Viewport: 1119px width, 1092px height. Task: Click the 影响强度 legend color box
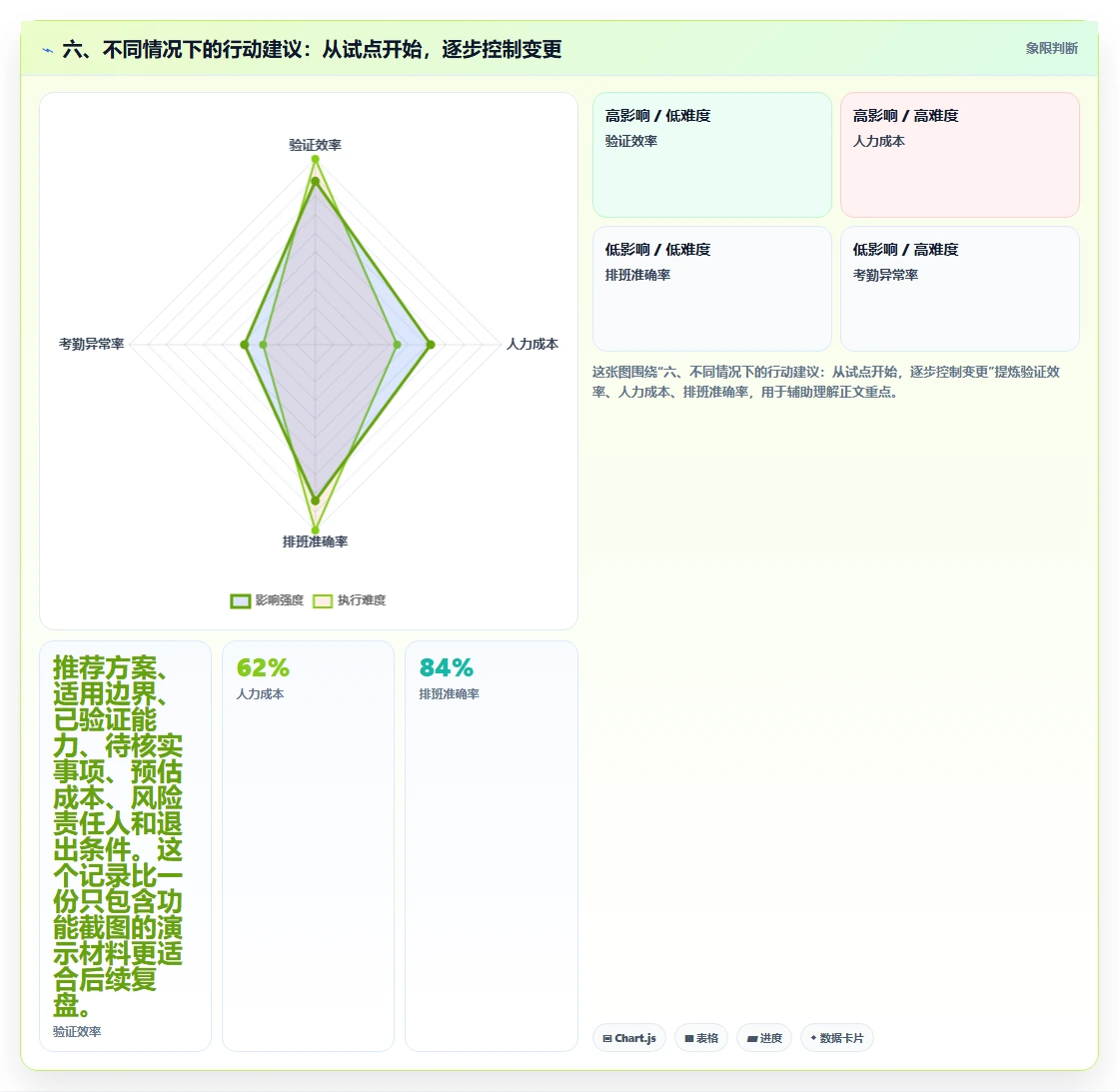(x=241, y=601)
